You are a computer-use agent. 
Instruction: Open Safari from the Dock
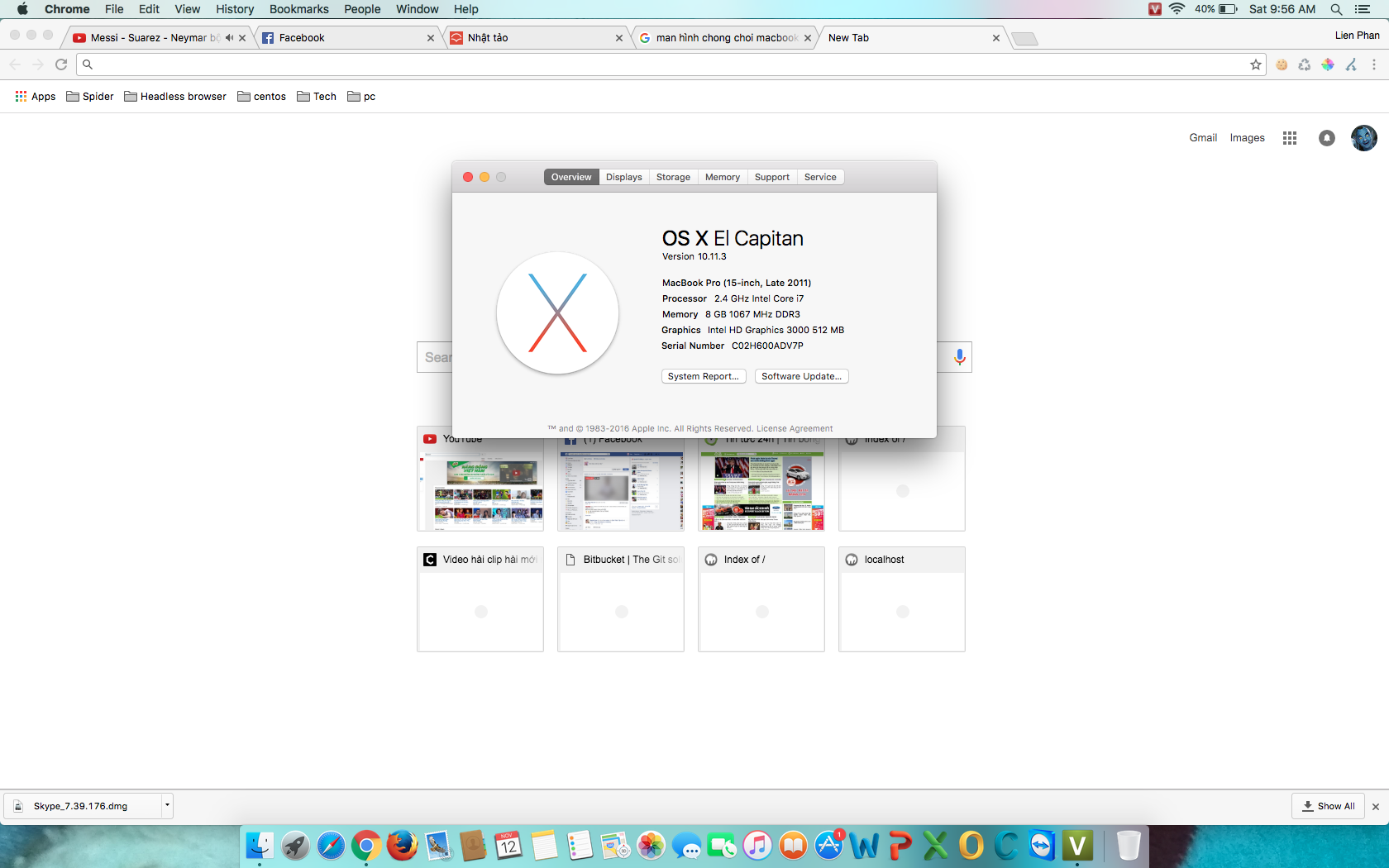click(x=331, y=846)
